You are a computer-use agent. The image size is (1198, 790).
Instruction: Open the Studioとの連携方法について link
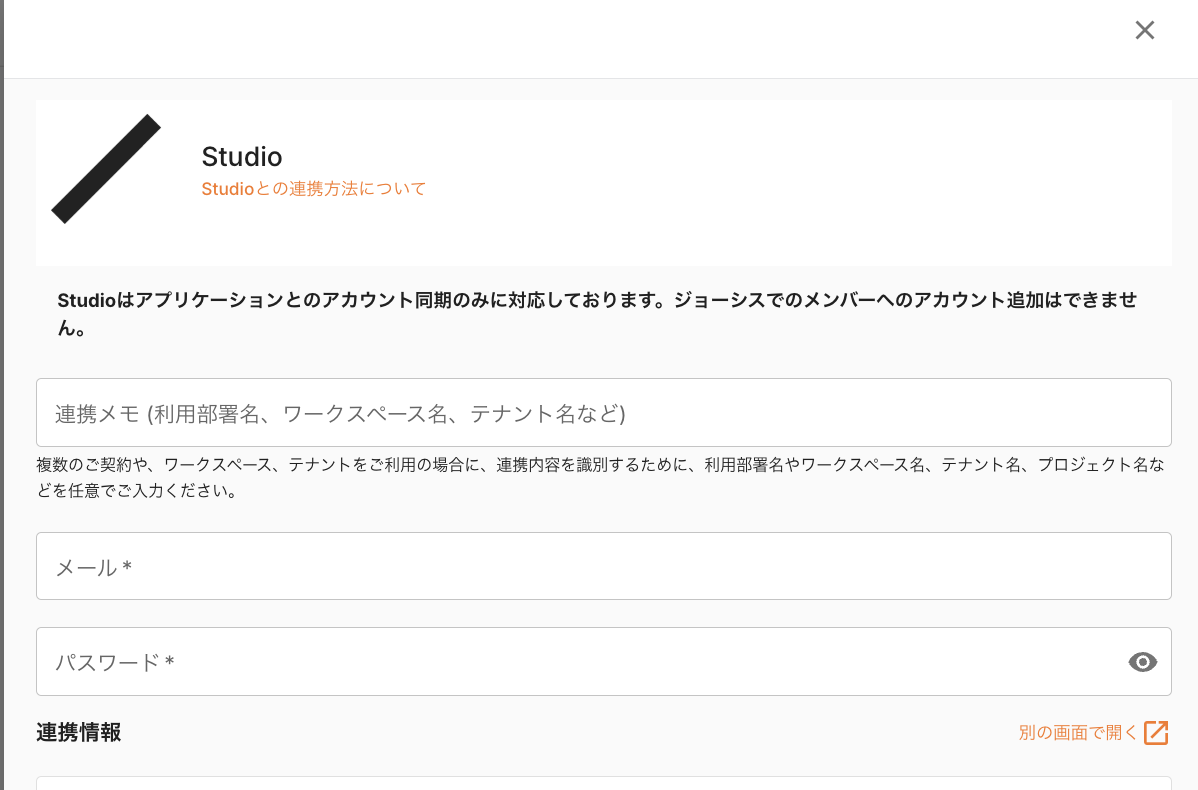point(313,188)
